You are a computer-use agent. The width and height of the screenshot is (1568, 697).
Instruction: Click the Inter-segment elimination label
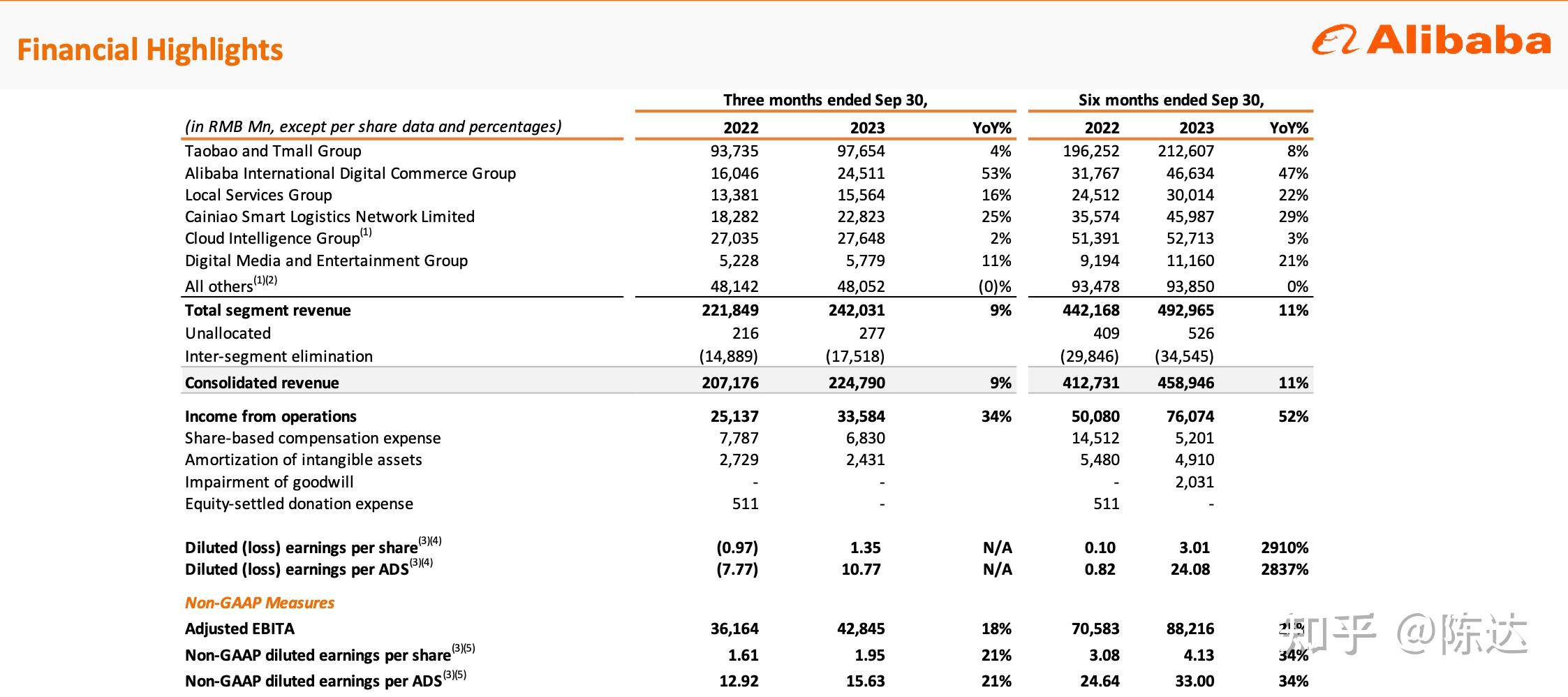(279, 356)
